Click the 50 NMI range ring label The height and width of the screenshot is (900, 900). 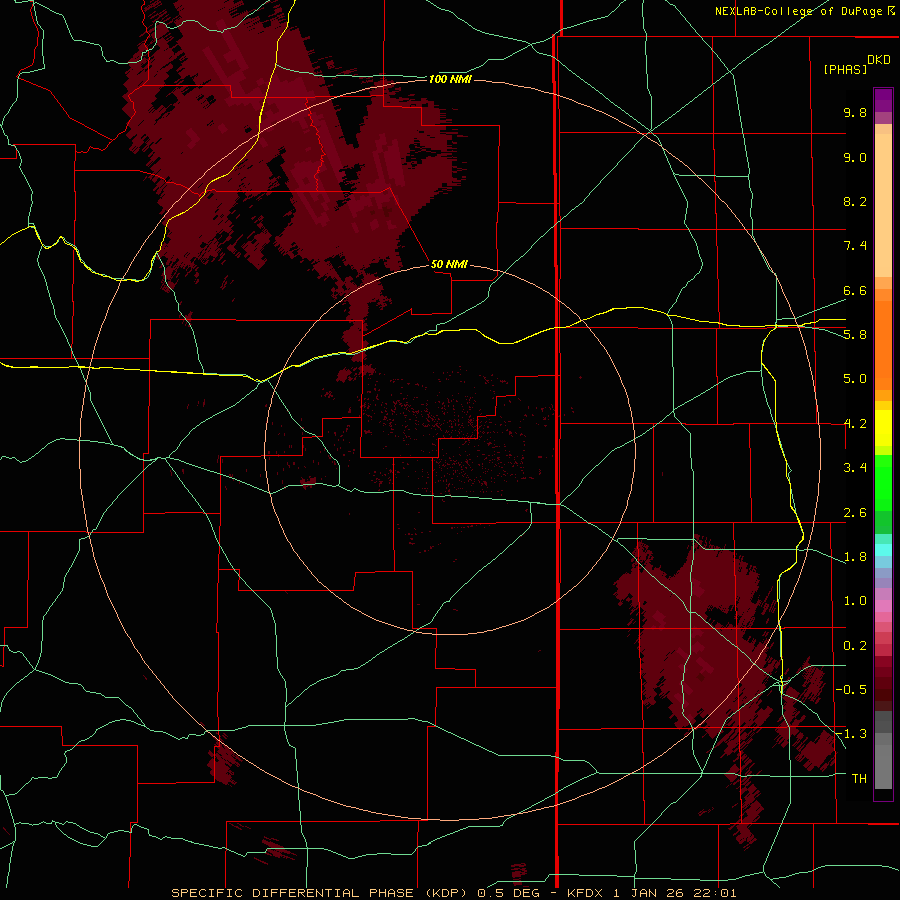pos(449,264)
